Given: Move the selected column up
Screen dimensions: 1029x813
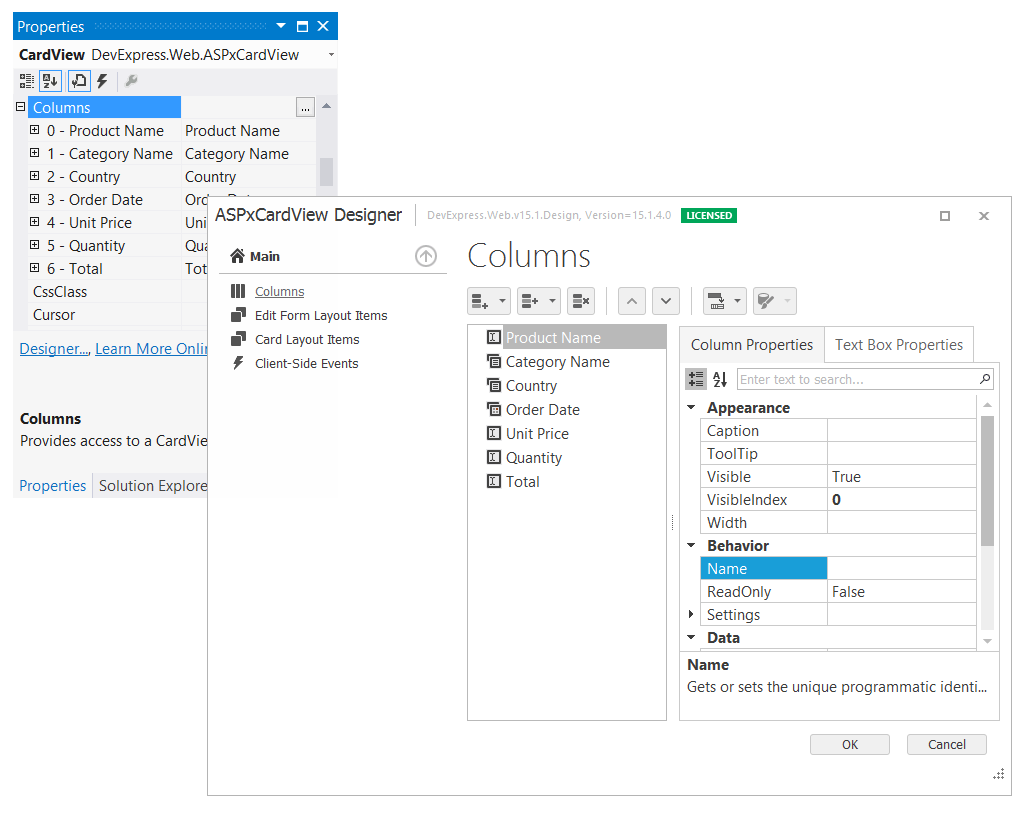Looking at the screenshot, I should 632,301.
